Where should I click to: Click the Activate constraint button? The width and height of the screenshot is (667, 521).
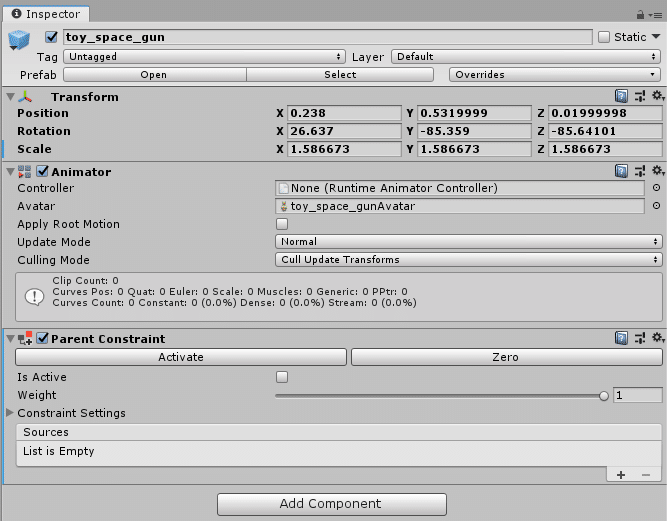tap(181, 357)
